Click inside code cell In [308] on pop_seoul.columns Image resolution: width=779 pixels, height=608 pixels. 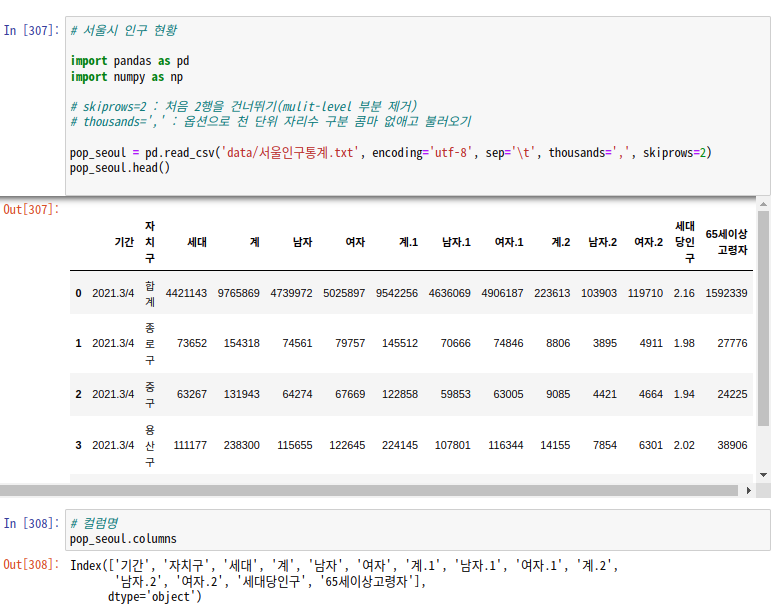coord(123,539)
